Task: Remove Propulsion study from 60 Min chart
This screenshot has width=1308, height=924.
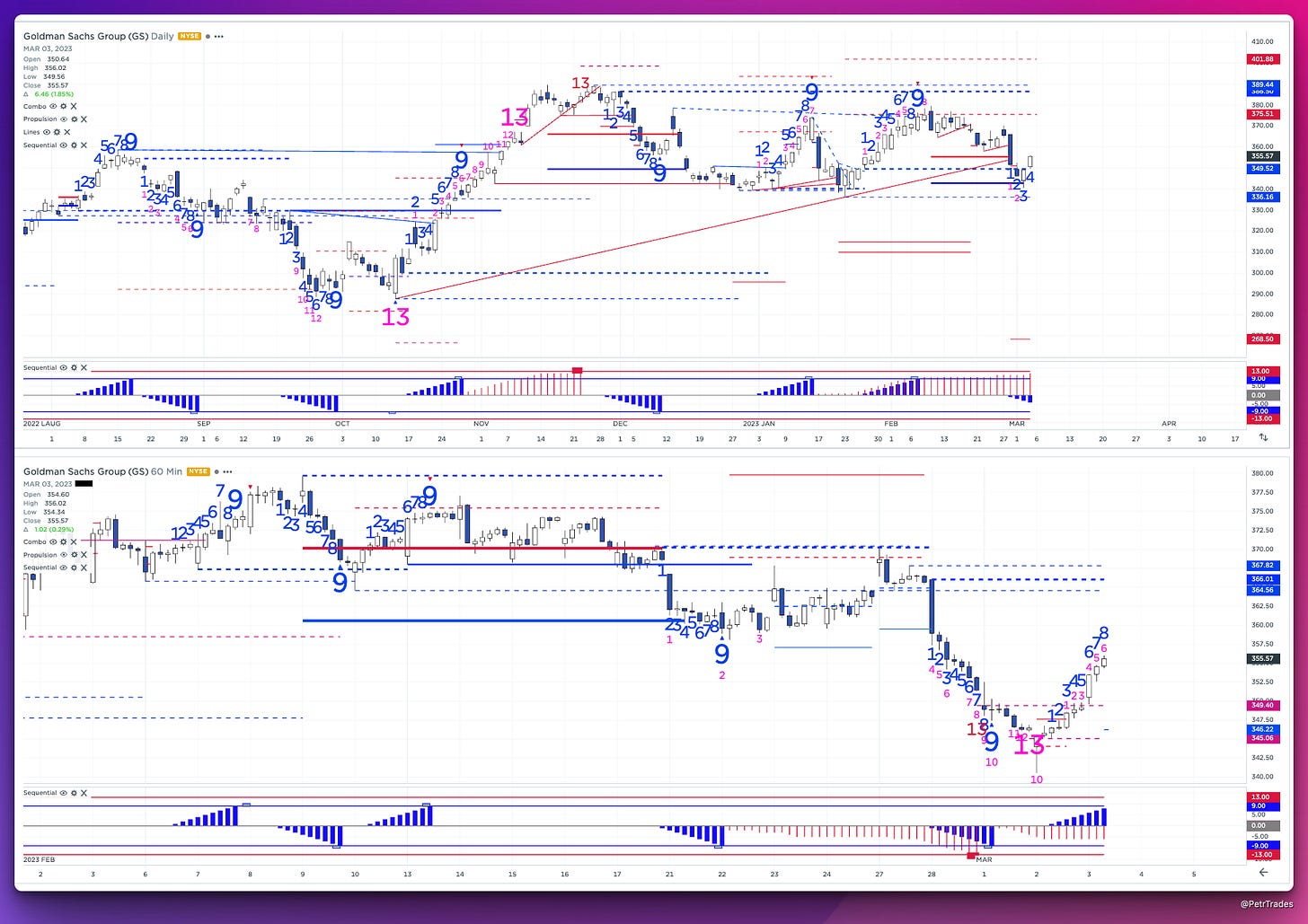Action: coord(84,555)
